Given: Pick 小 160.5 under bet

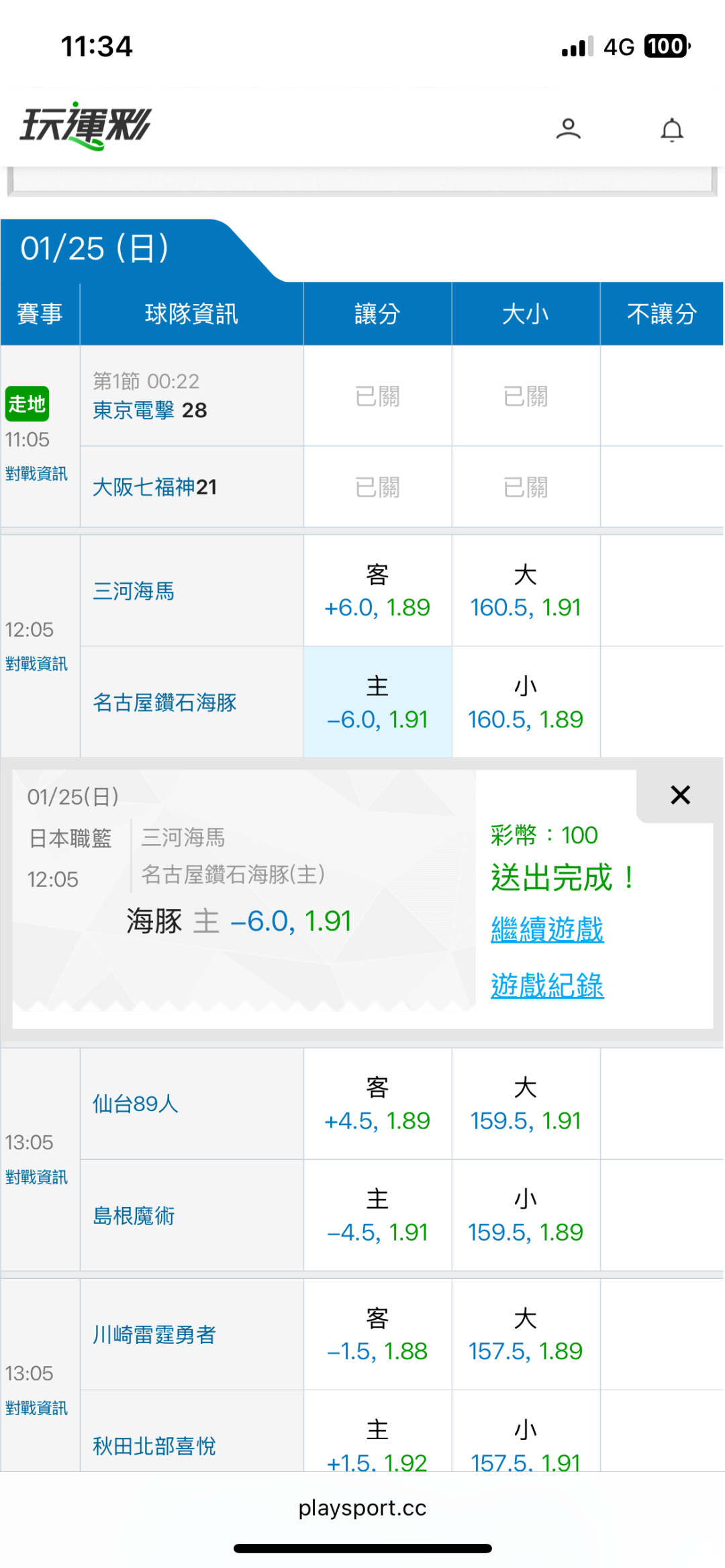Looking at the screenshot, I should tap(526, 702).
